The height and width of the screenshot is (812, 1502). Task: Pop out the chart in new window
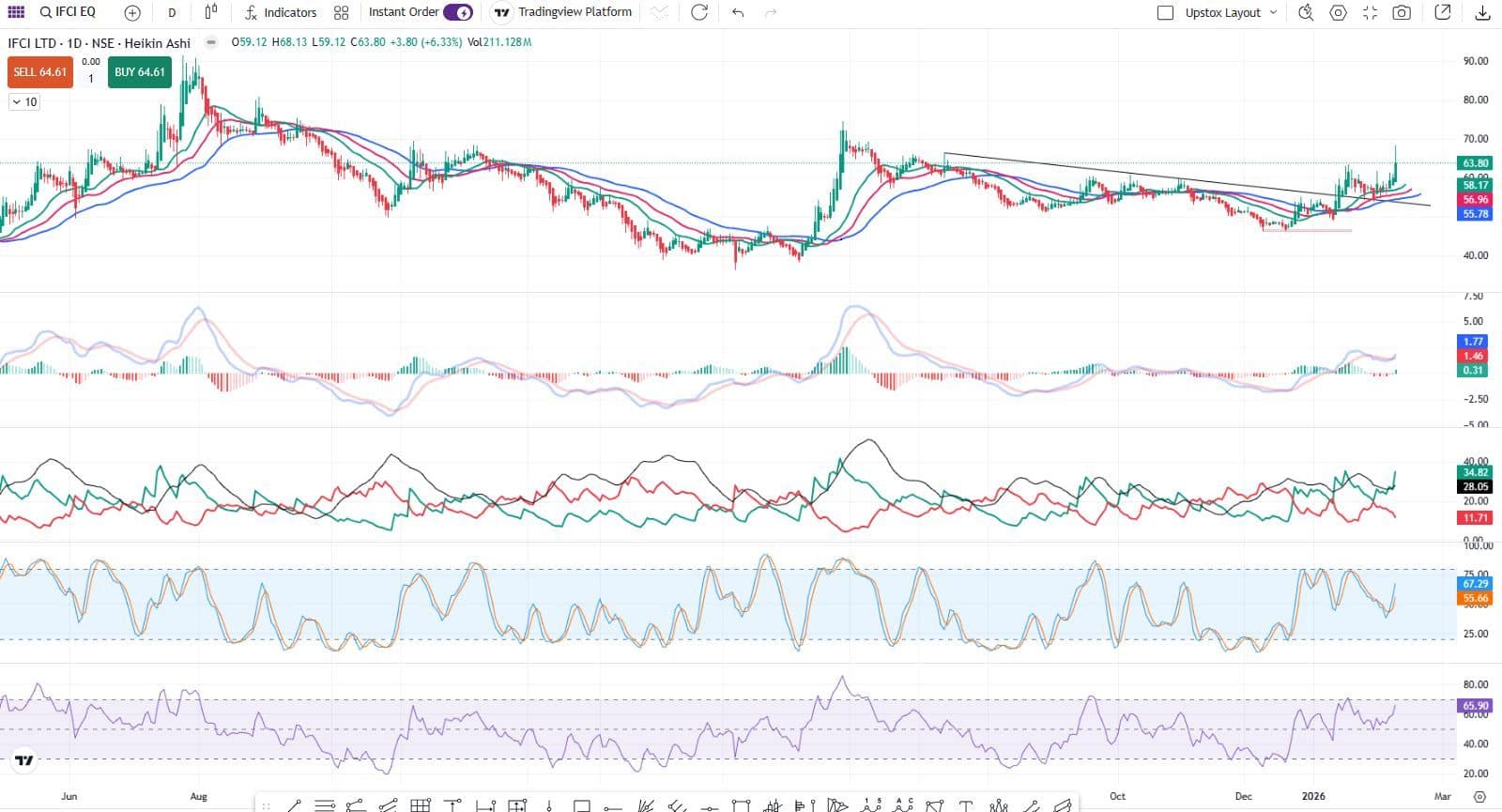tap(1443, 12)
